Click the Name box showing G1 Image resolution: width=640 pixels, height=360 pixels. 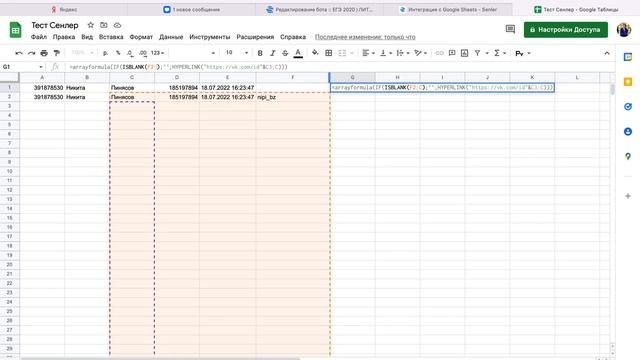pyautogui.click(x=22, y=67)
